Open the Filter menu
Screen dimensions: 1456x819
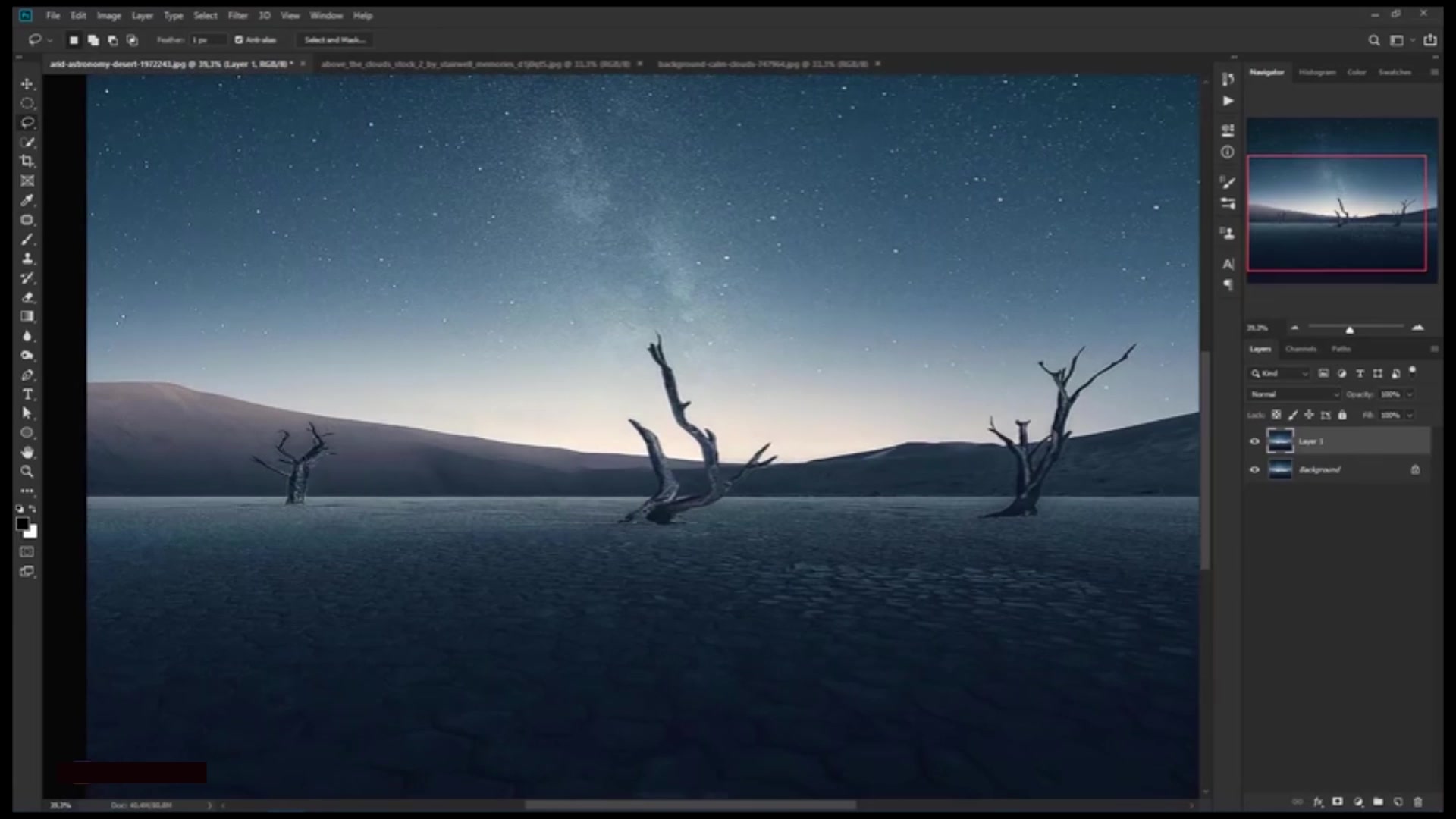pyautogui.click(x=237, y=15)
